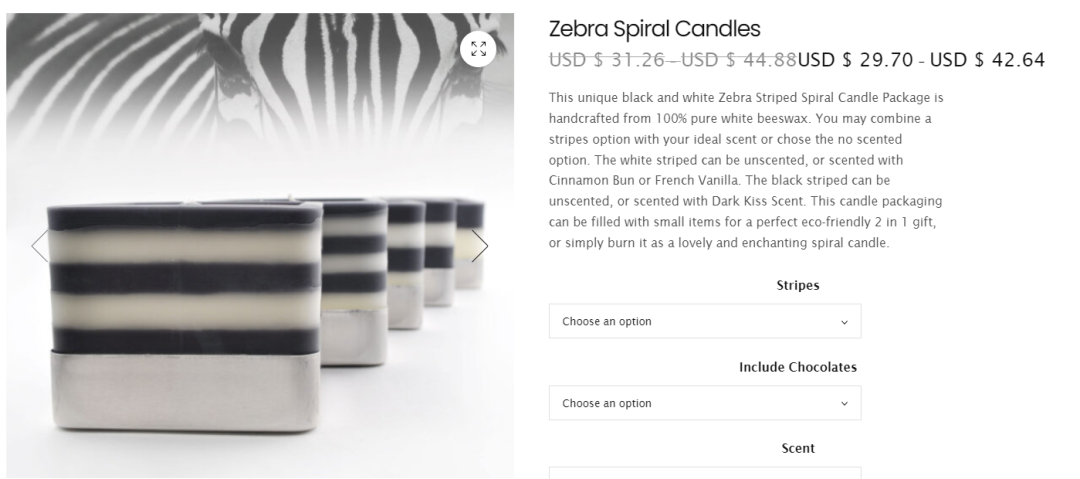This screenshot has height=479, width=1080.
Task: Click the product description paragraph
Action: click(746, 171)
